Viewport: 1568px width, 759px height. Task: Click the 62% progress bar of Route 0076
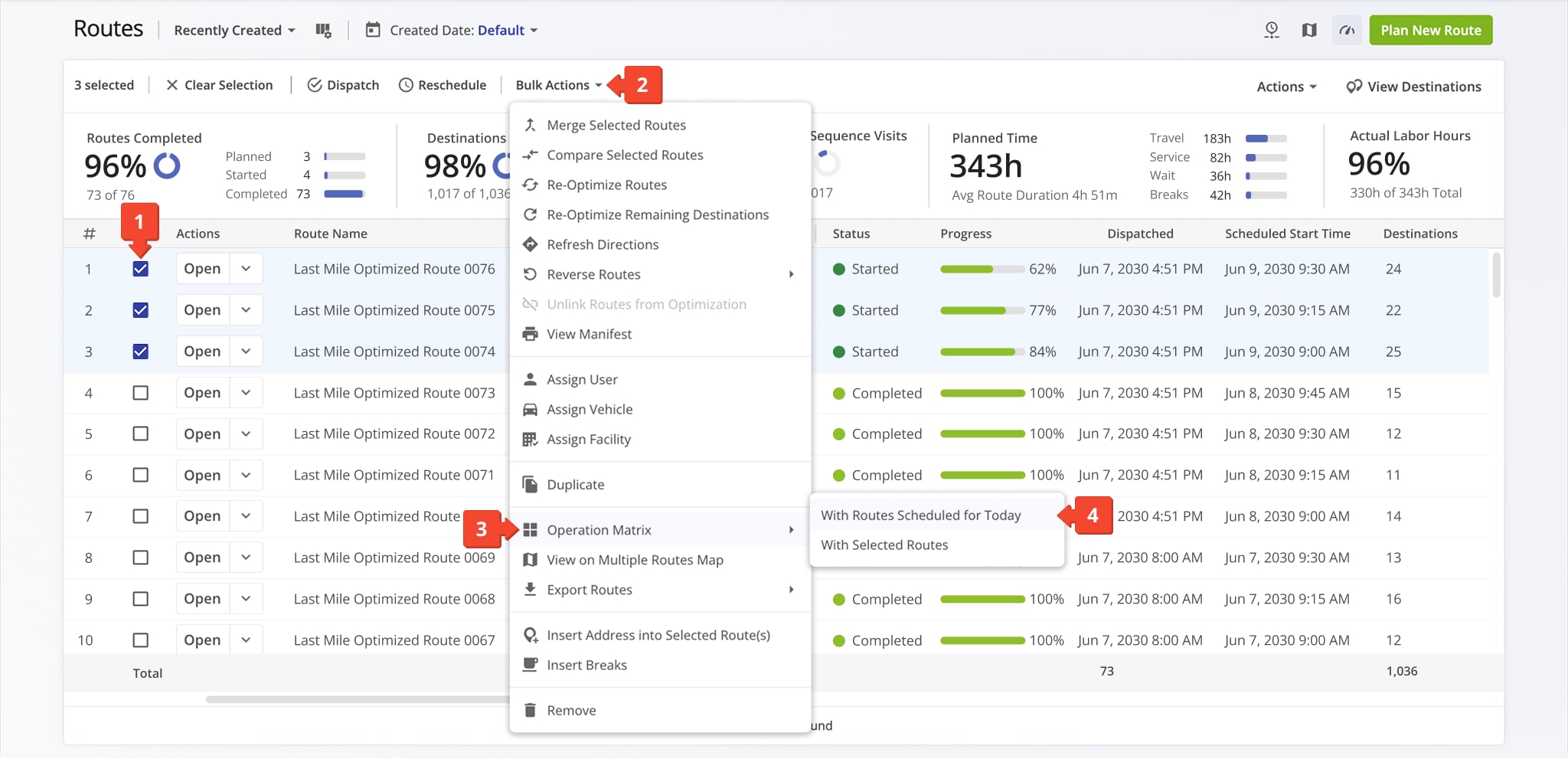pos(982,270)
